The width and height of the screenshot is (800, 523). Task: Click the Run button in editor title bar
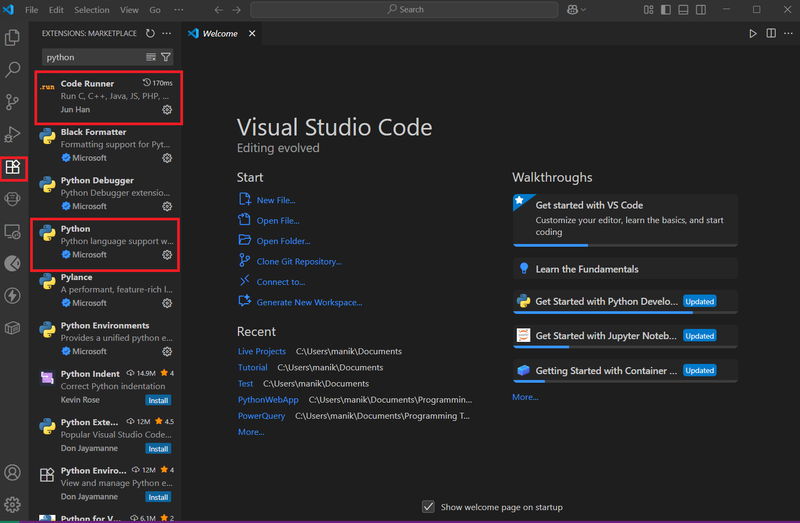click(x=753, y=34)
